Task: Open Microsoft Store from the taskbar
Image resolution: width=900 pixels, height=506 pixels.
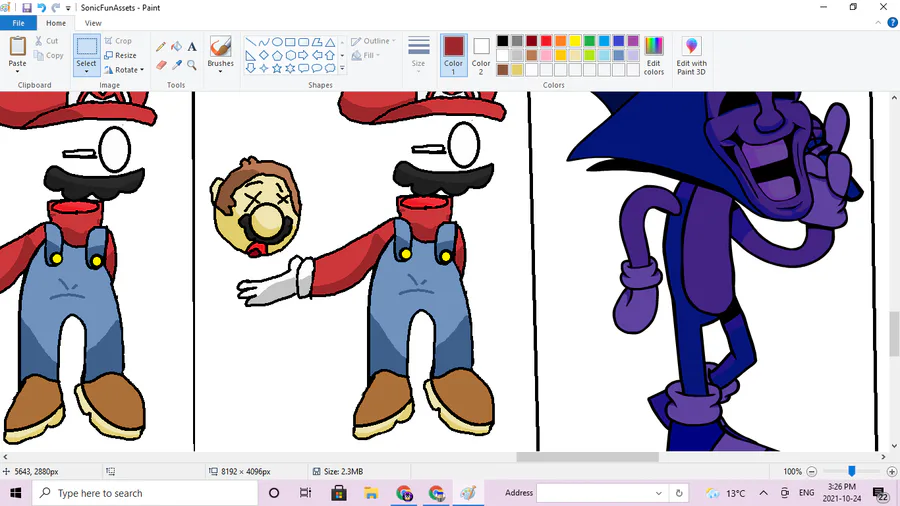Action: pos(339,493)
